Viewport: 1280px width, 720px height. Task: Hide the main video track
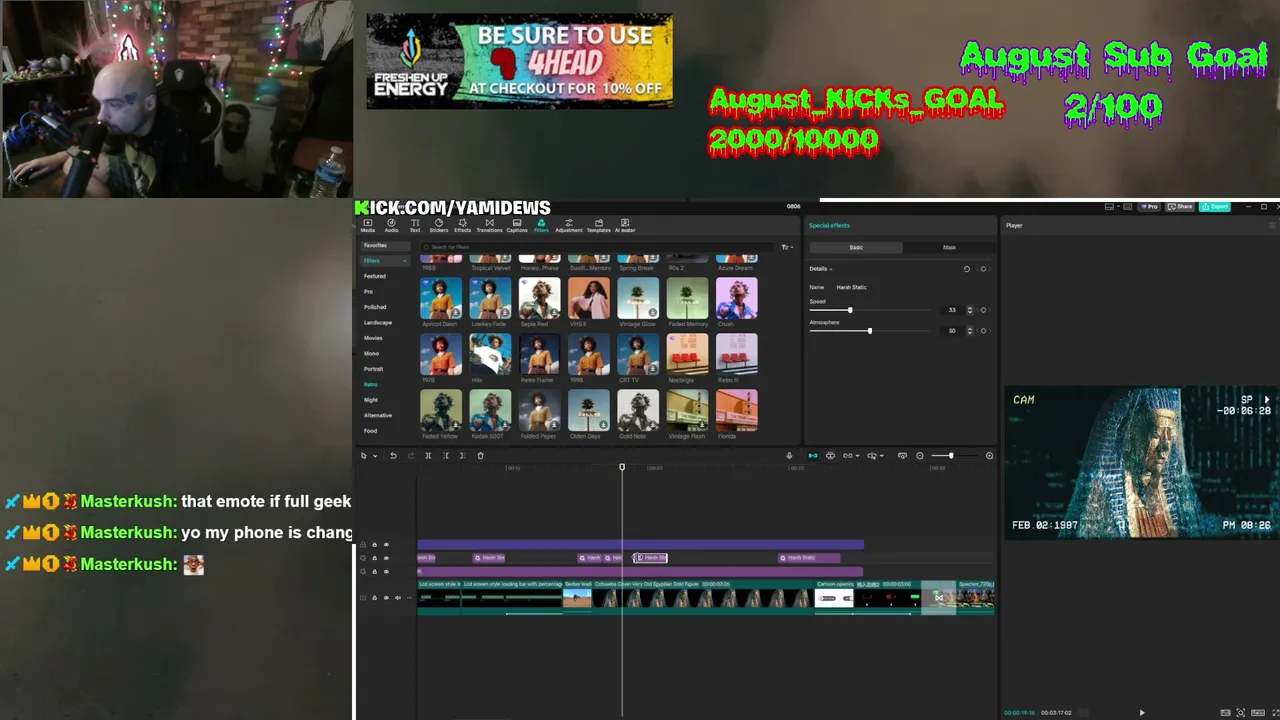[x=386, y=598]
